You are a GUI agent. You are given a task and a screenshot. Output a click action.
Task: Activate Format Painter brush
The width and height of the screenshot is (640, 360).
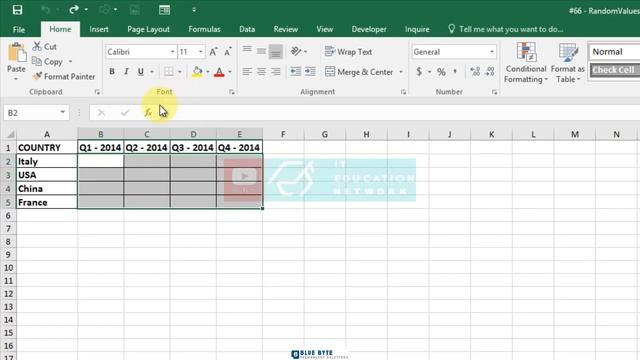[64, 76]
